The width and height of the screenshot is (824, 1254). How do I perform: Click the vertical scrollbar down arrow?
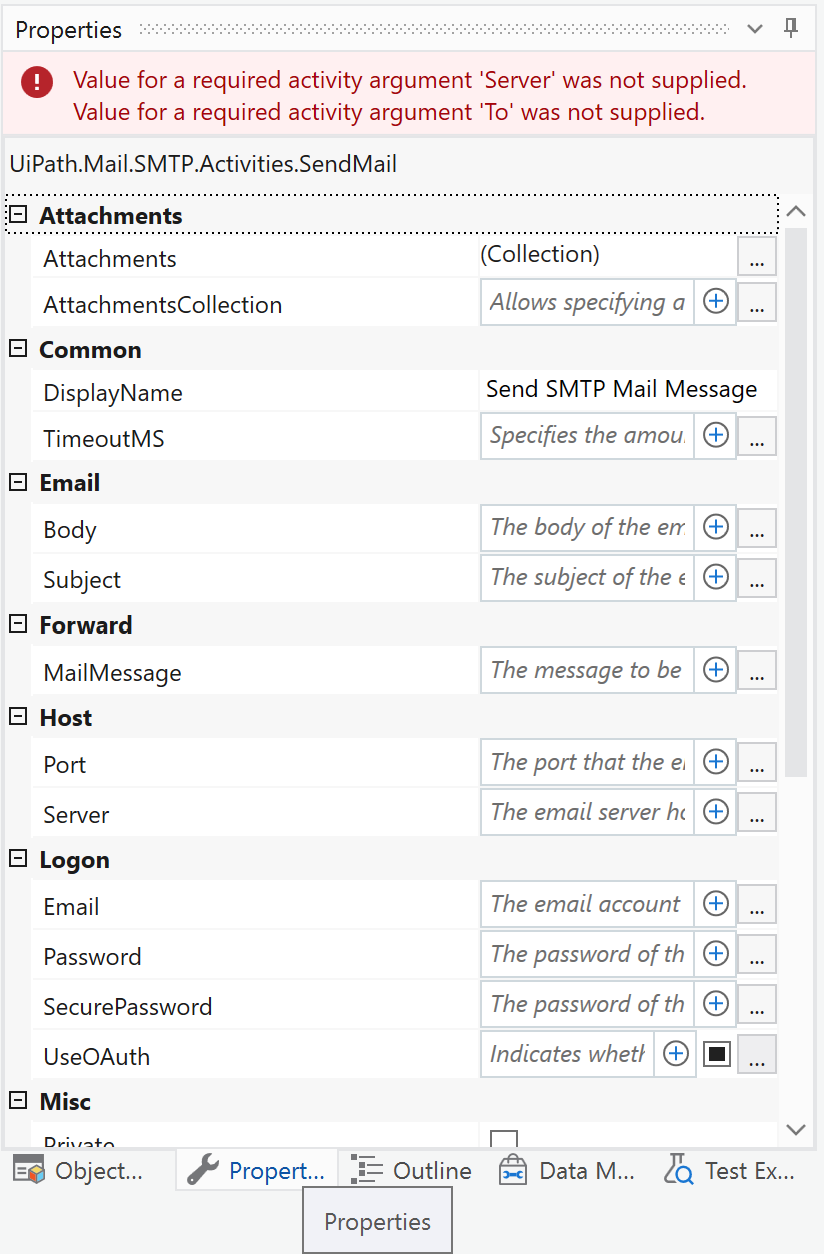[796, 1130]
